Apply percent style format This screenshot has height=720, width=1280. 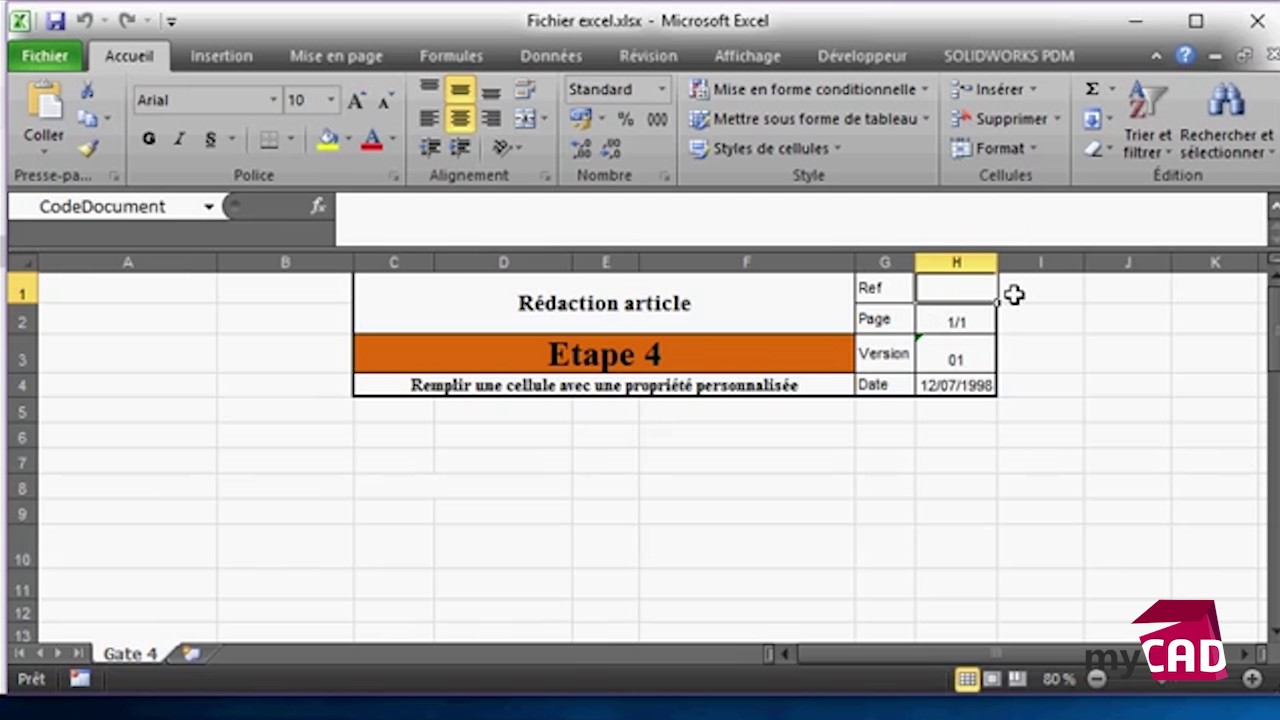tap(625, 119)
